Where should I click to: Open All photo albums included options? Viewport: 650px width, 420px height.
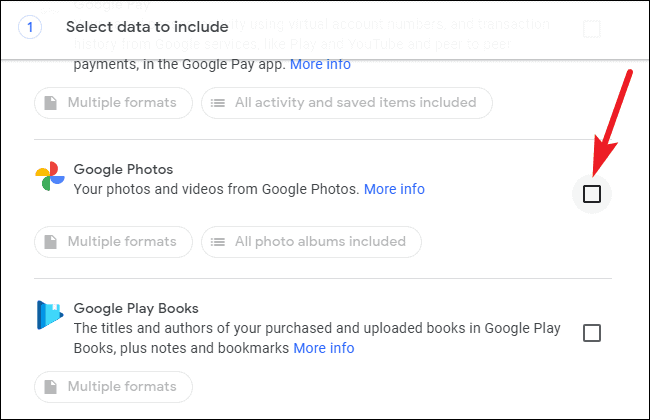(x=311, y=242)
